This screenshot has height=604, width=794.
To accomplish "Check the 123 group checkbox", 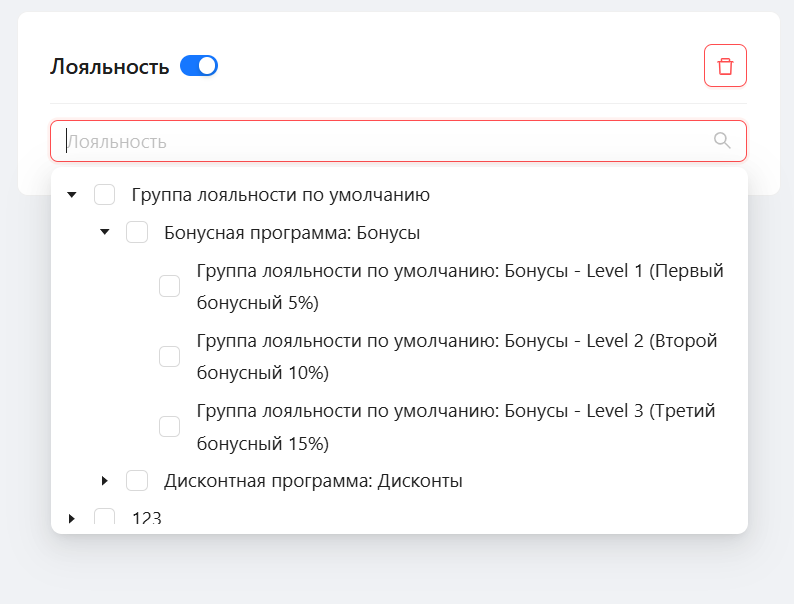I will coord(104,517).
